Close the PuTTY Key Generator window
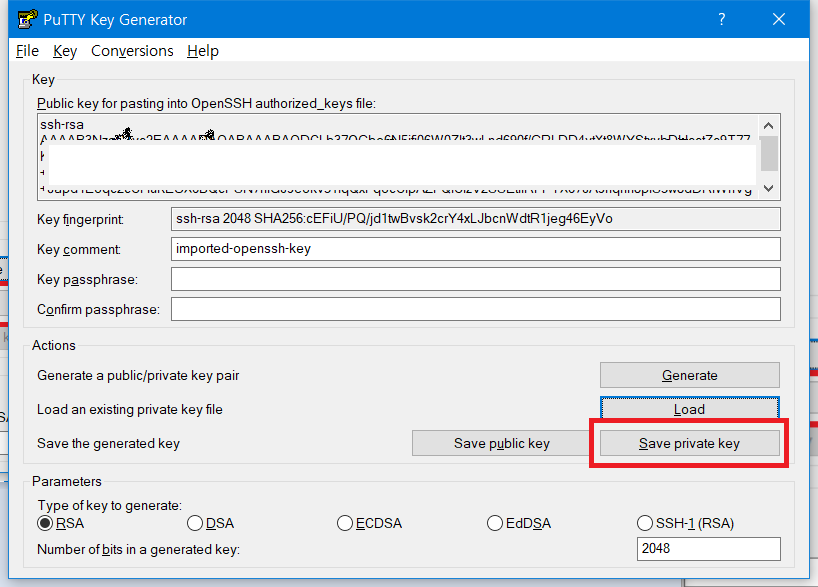The width and height of the screenshot is (818, 587). [x=779, y=19]
